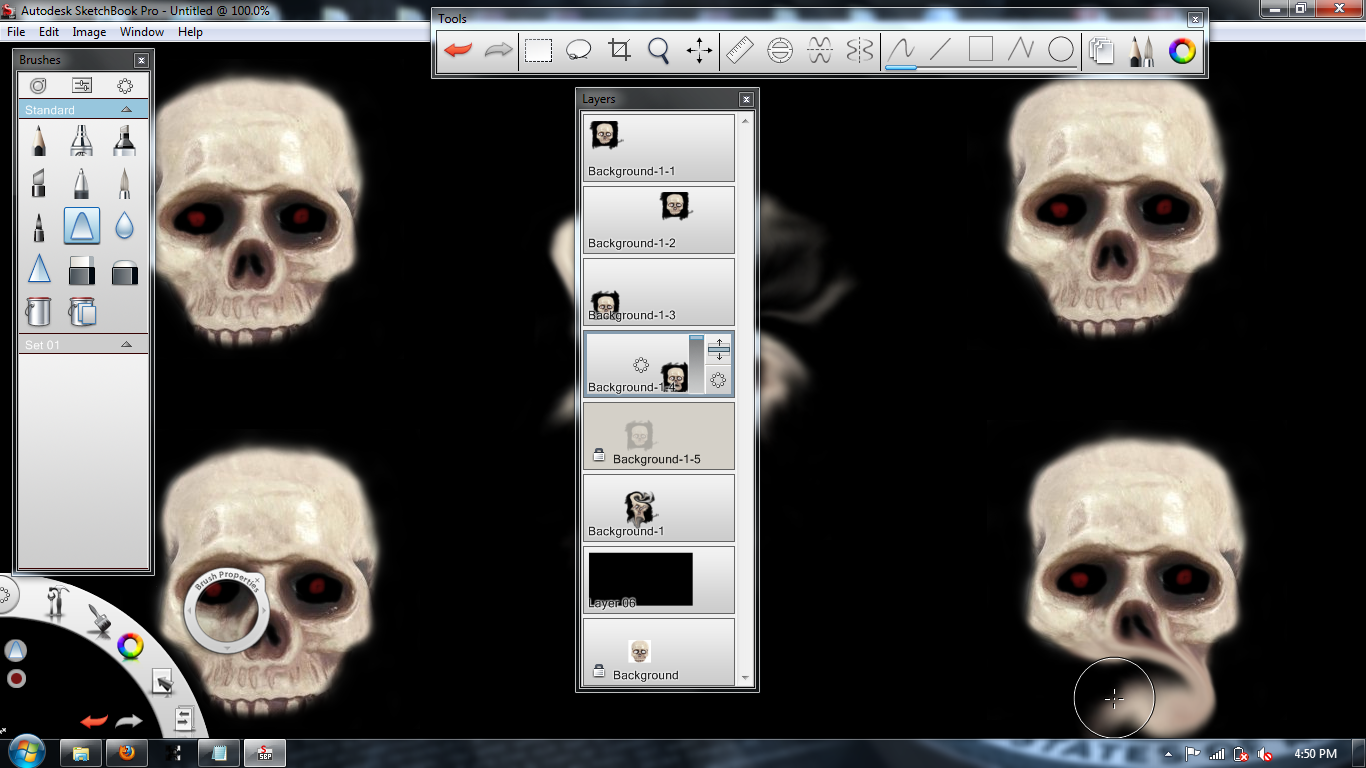This screenshot has width=1366, height=768.
Task: Click lock icon on Background-1-5 layer
Action: (599, 456)
